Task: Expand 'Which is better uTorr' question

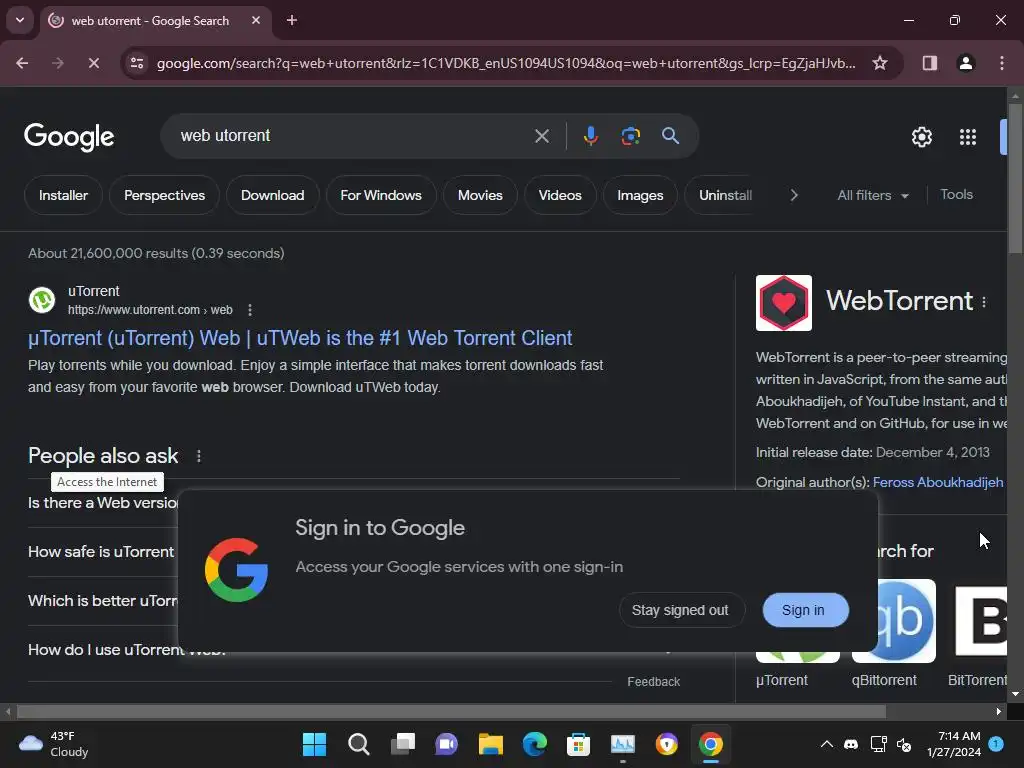Action: click(103, 601)
